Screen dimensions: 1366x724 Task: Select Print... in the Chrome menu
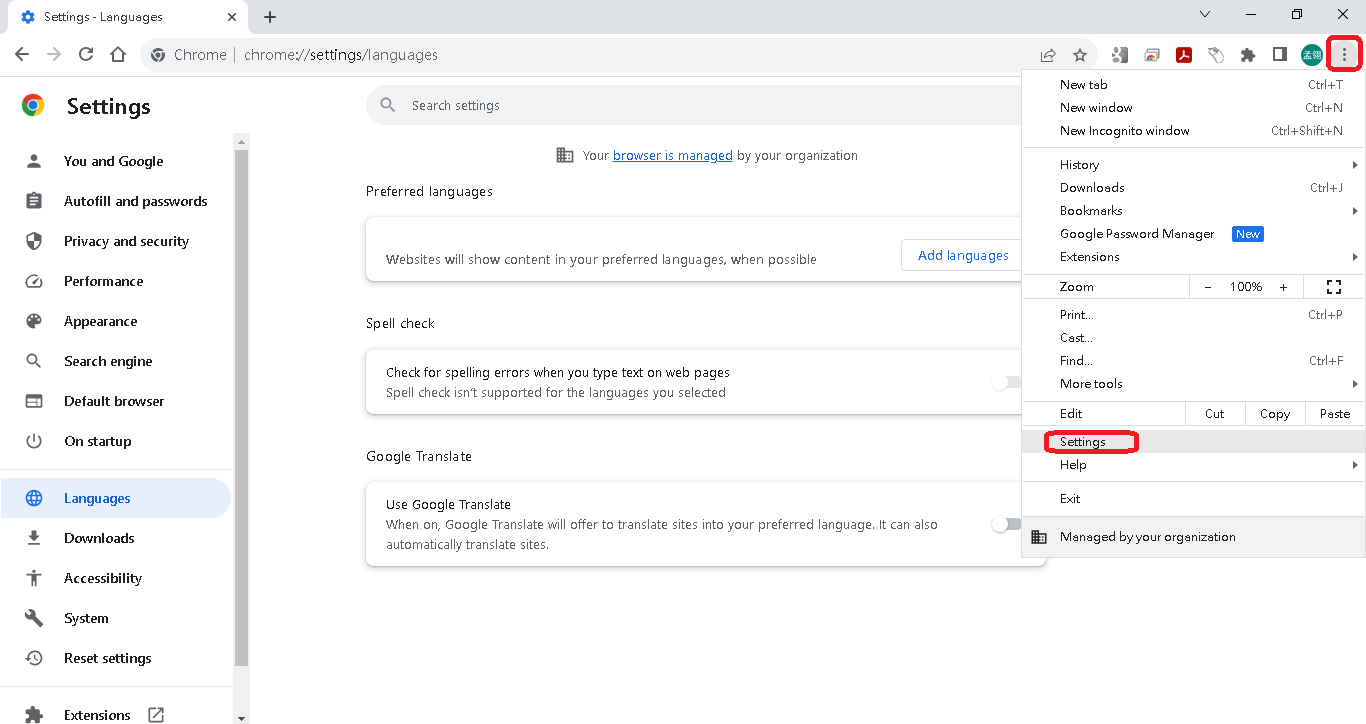[x=1194, y=315]
